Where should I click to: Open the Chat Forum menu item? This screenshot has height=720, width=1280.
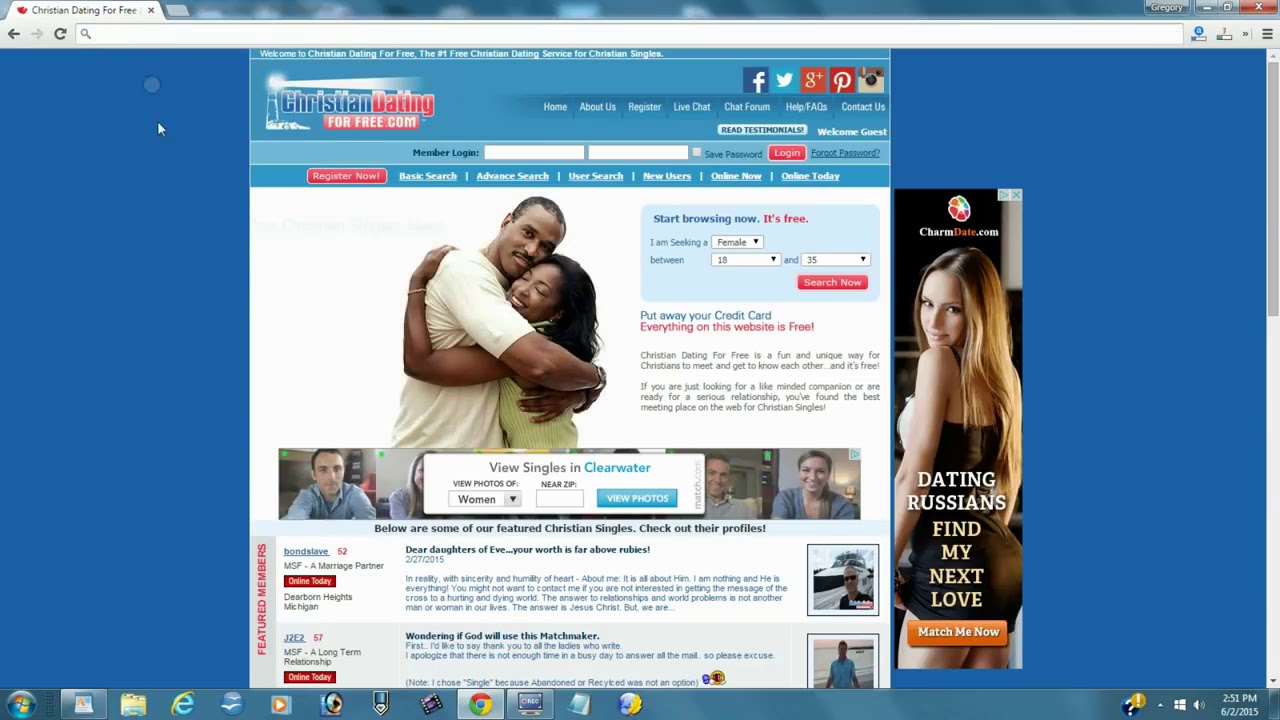click(x=747, y=107)
